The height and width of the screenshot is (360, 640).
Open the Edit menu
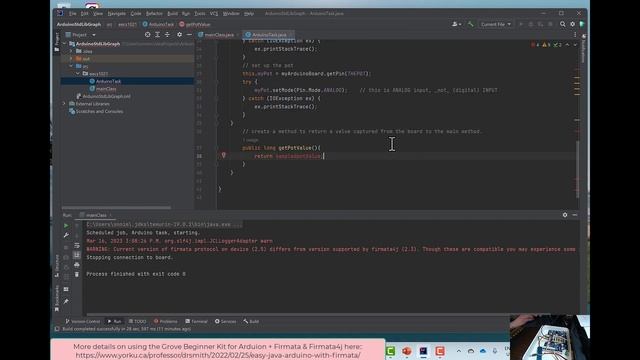tap(84, 13)
